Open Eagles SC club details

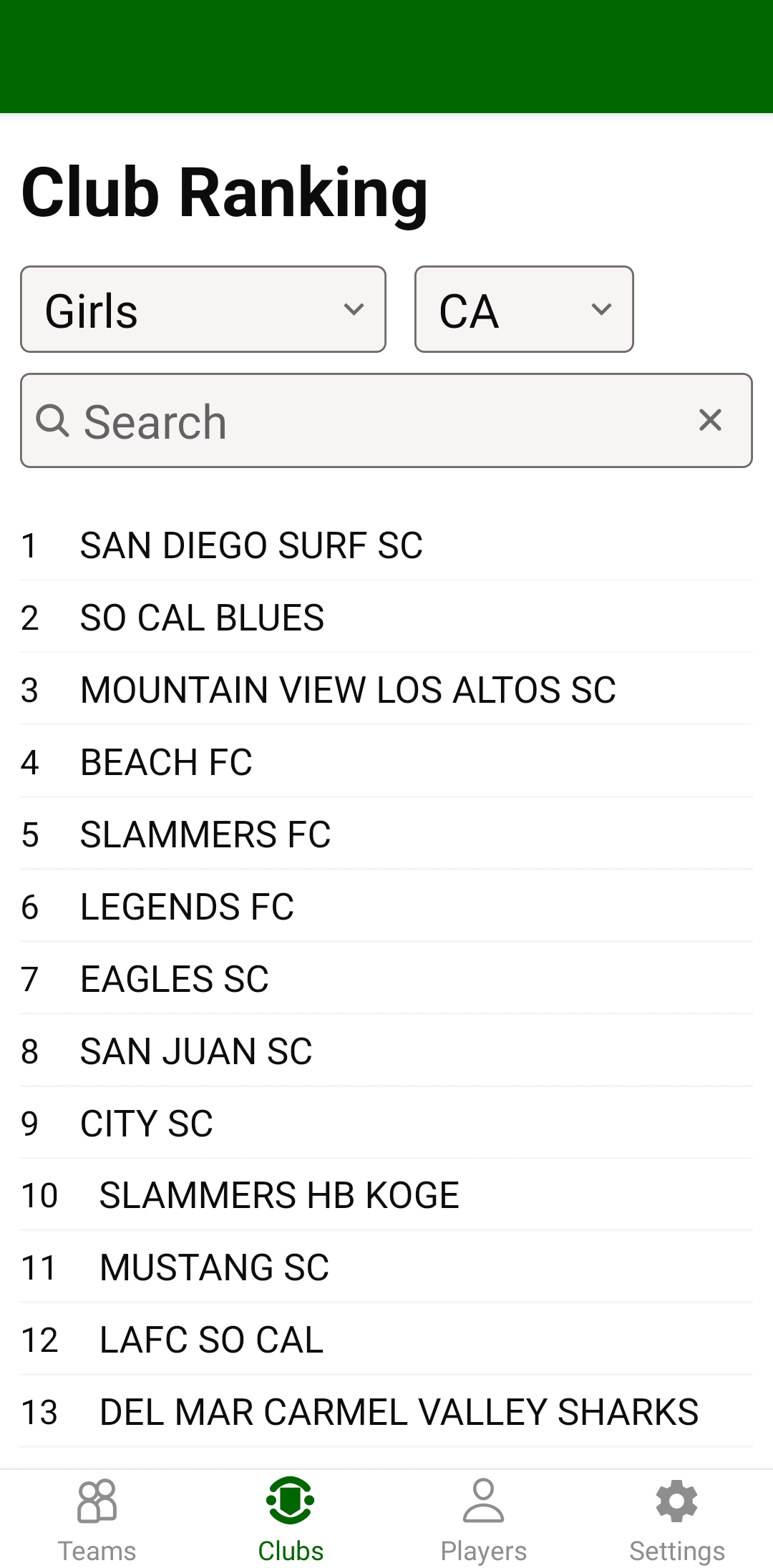pyautogui.click(x=175, y=979)
